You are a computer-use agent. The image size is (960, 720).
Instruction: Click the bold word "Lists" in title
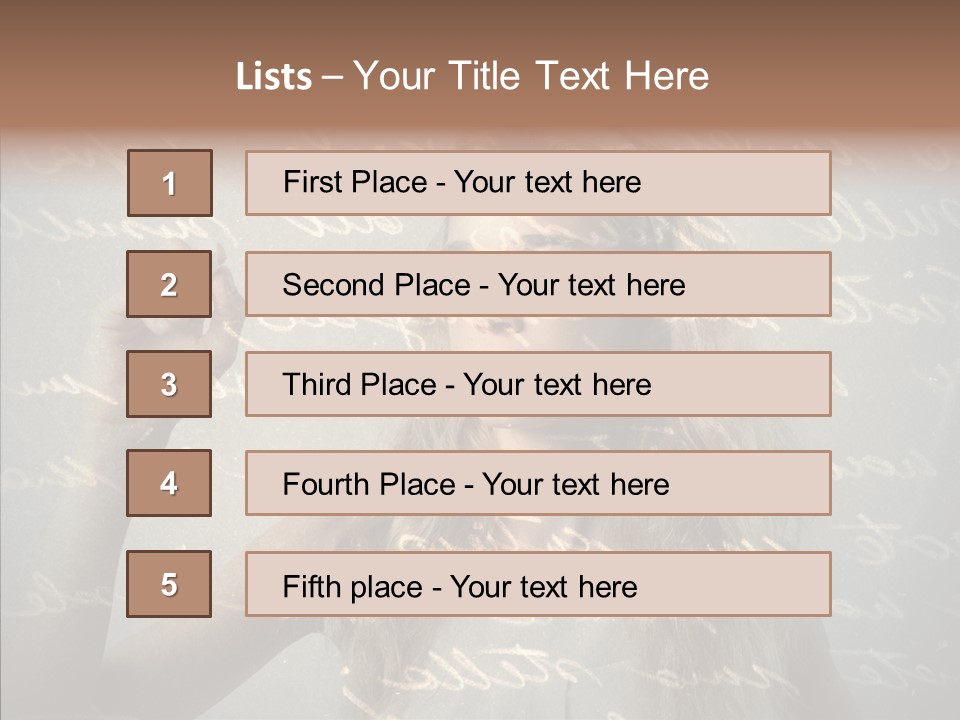(x=273, y=77)
